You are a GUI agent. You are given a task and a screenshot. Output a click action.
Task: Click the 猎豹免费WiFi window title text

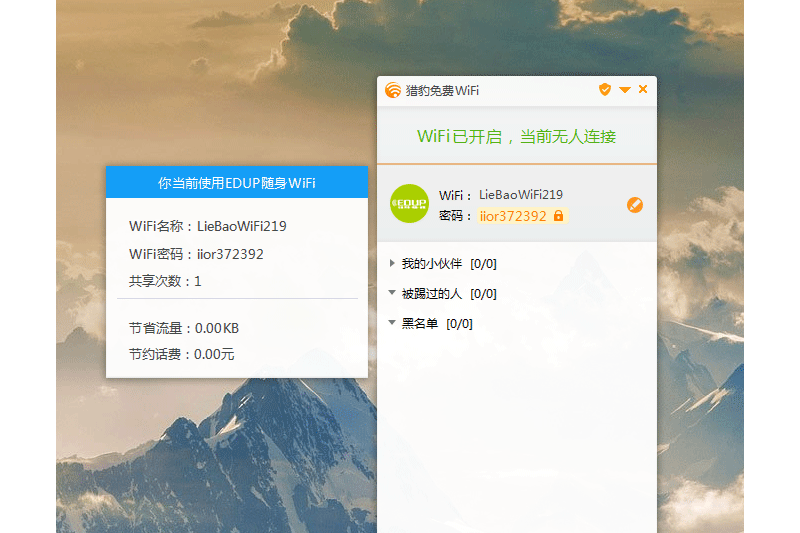pos(442,91)
